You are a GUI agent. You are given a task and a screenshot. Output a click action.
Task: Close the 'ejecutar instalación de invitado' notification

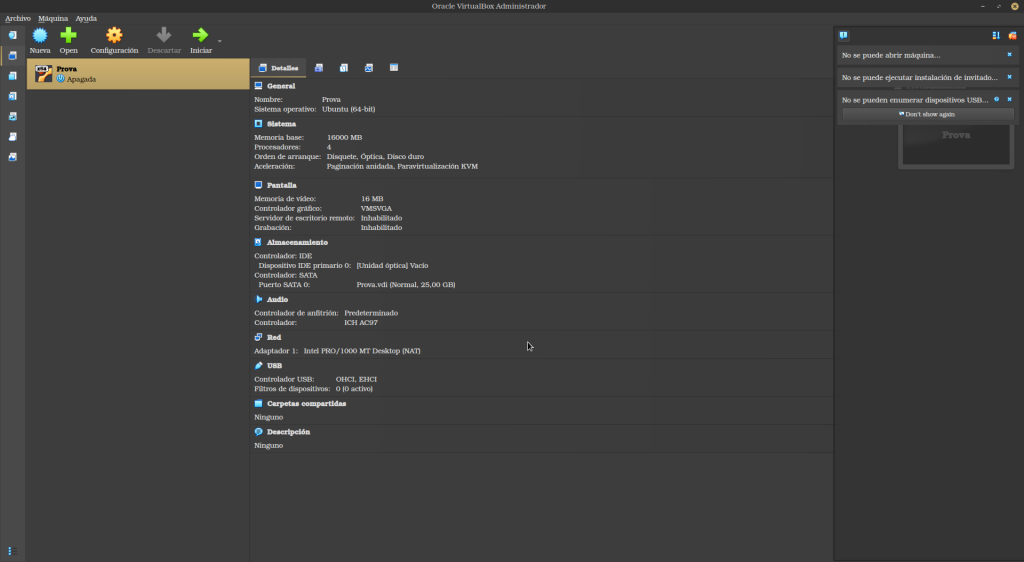click(1009, 77)
